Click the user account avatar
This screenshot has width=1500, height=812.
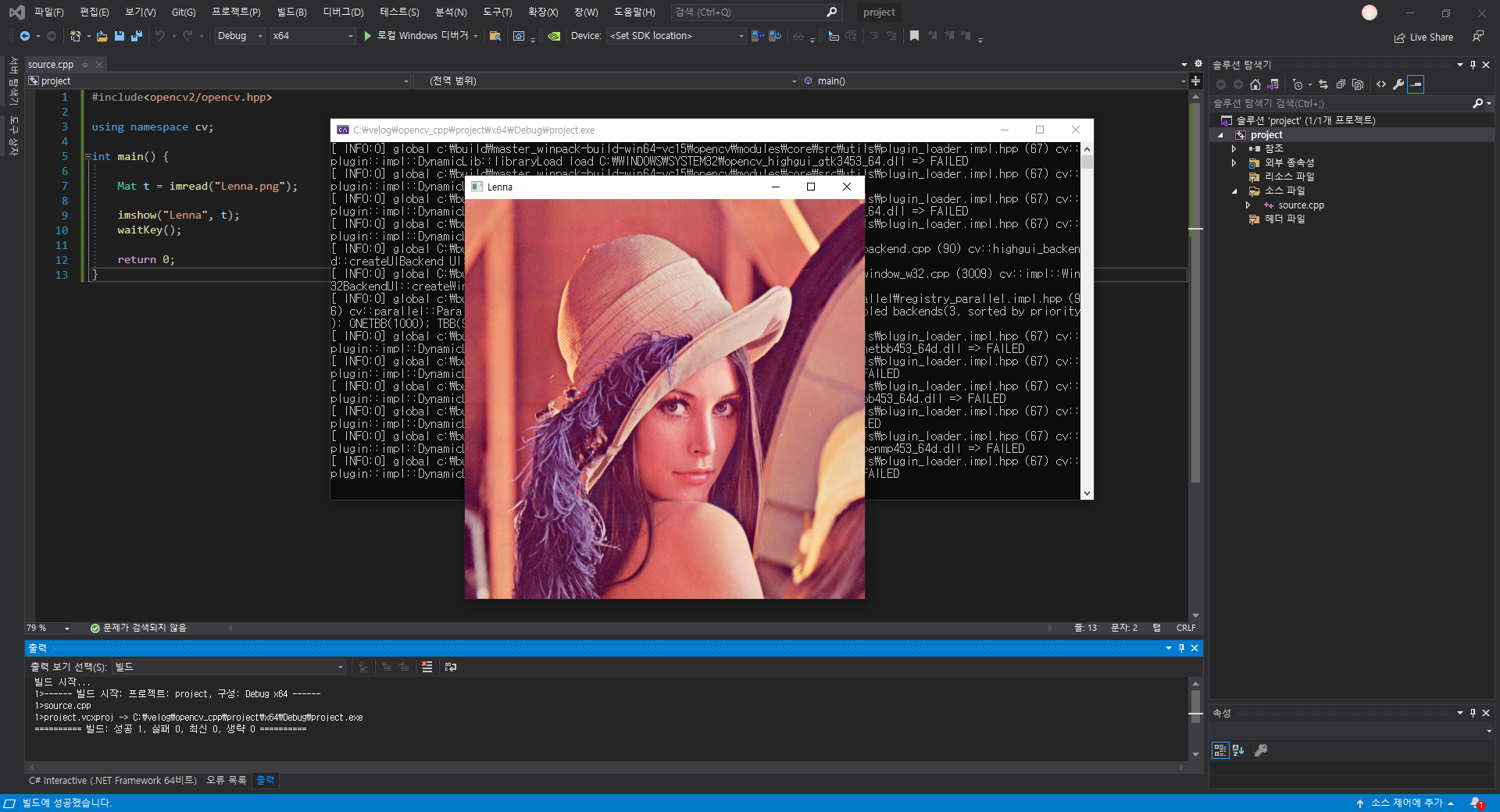click(x=1370, y=12)
